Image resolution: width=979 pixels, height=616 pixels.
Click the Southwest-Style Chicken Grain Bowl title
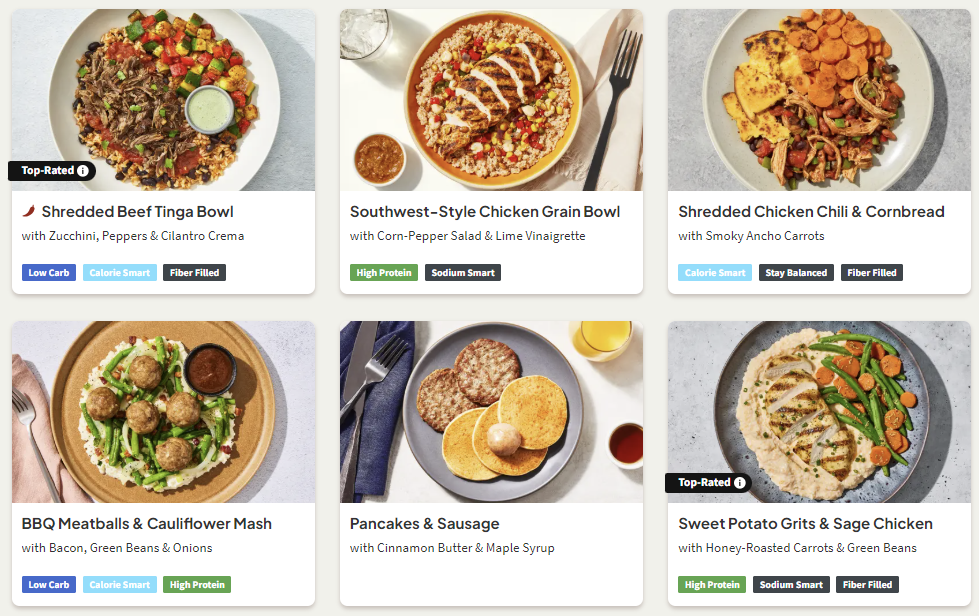click(485, 212)
